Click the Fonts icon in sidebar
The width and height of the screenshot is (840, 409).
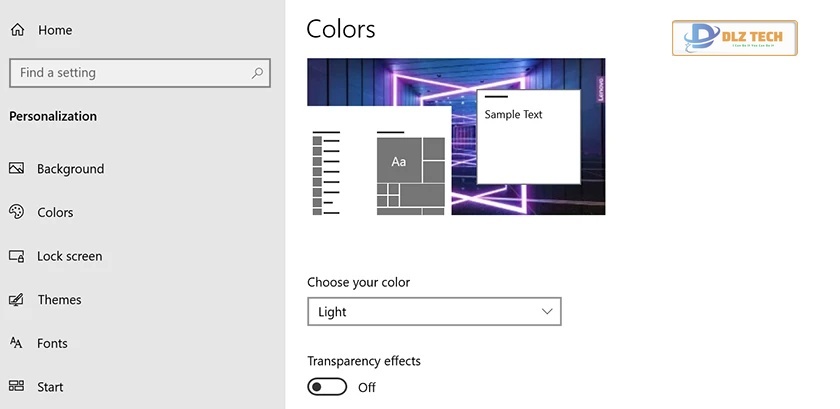[x=17, y=343]
